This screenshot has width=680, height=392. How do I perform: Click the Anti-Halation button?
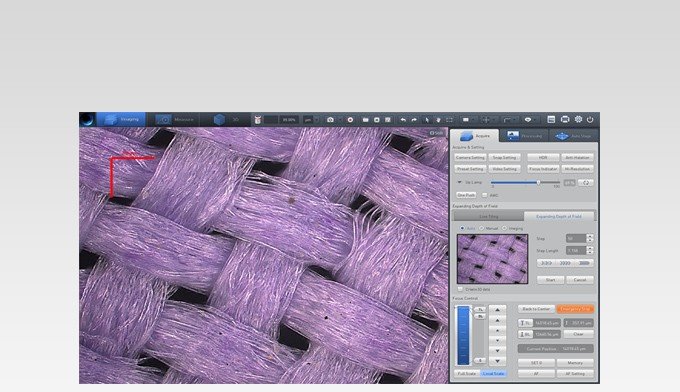click(577, 157)
